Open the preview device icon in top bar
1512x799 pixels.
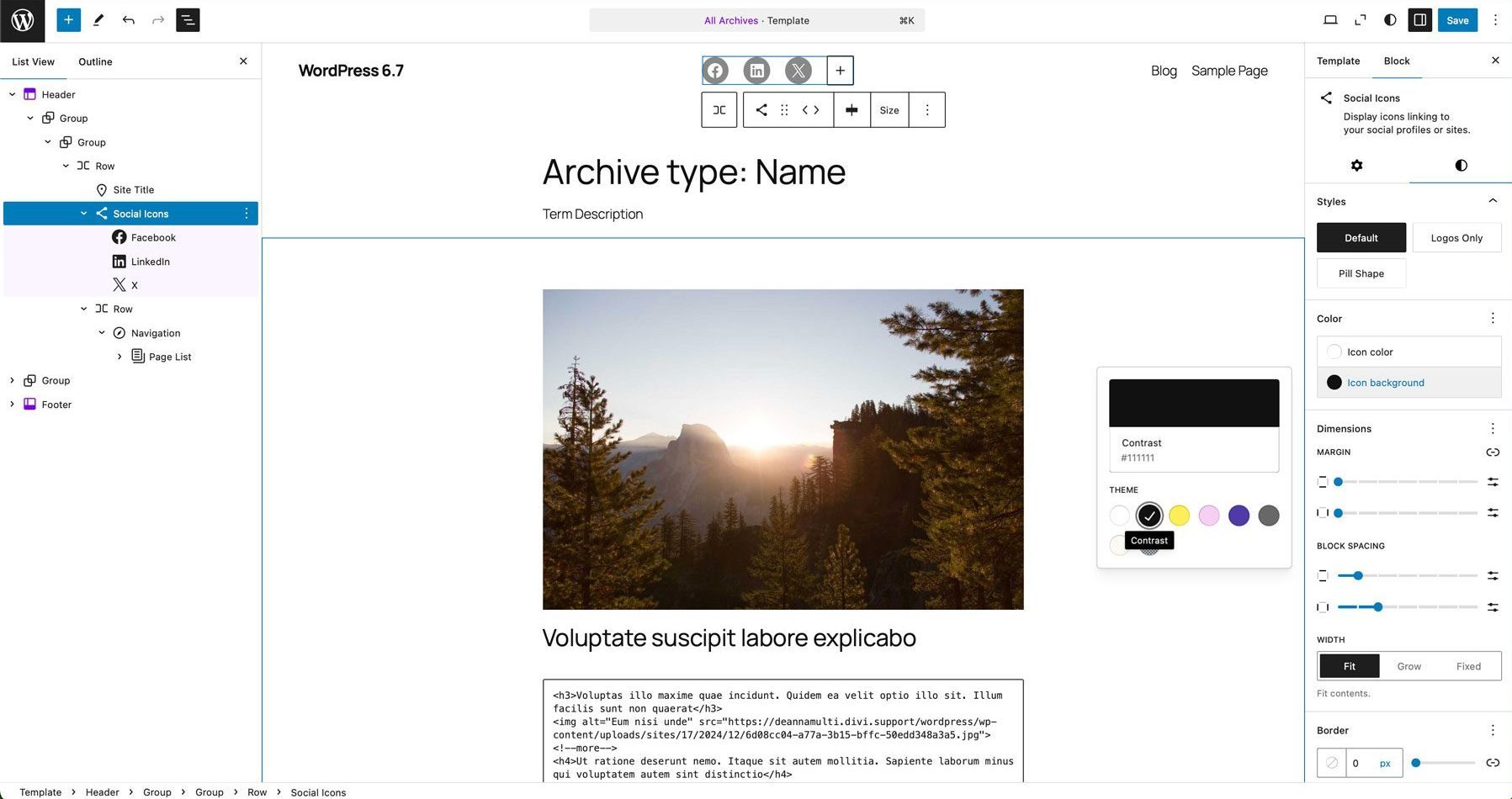point(1329,19)
